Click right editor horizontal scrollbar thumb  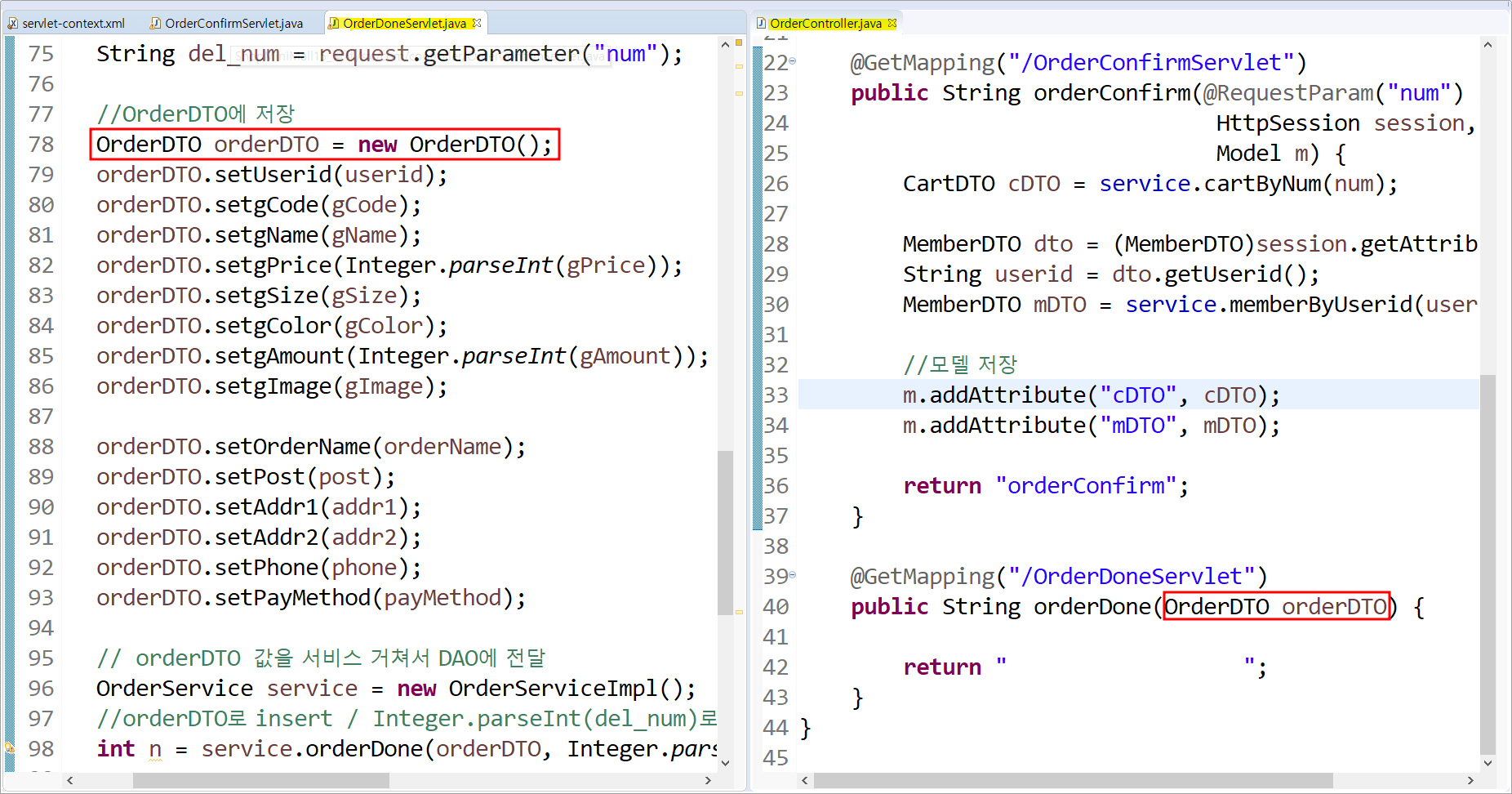pos(1073,780)
